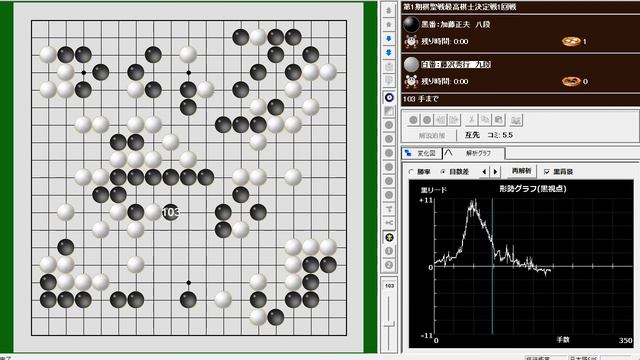Click black player's alarm clock icon

tap(411, 41)
